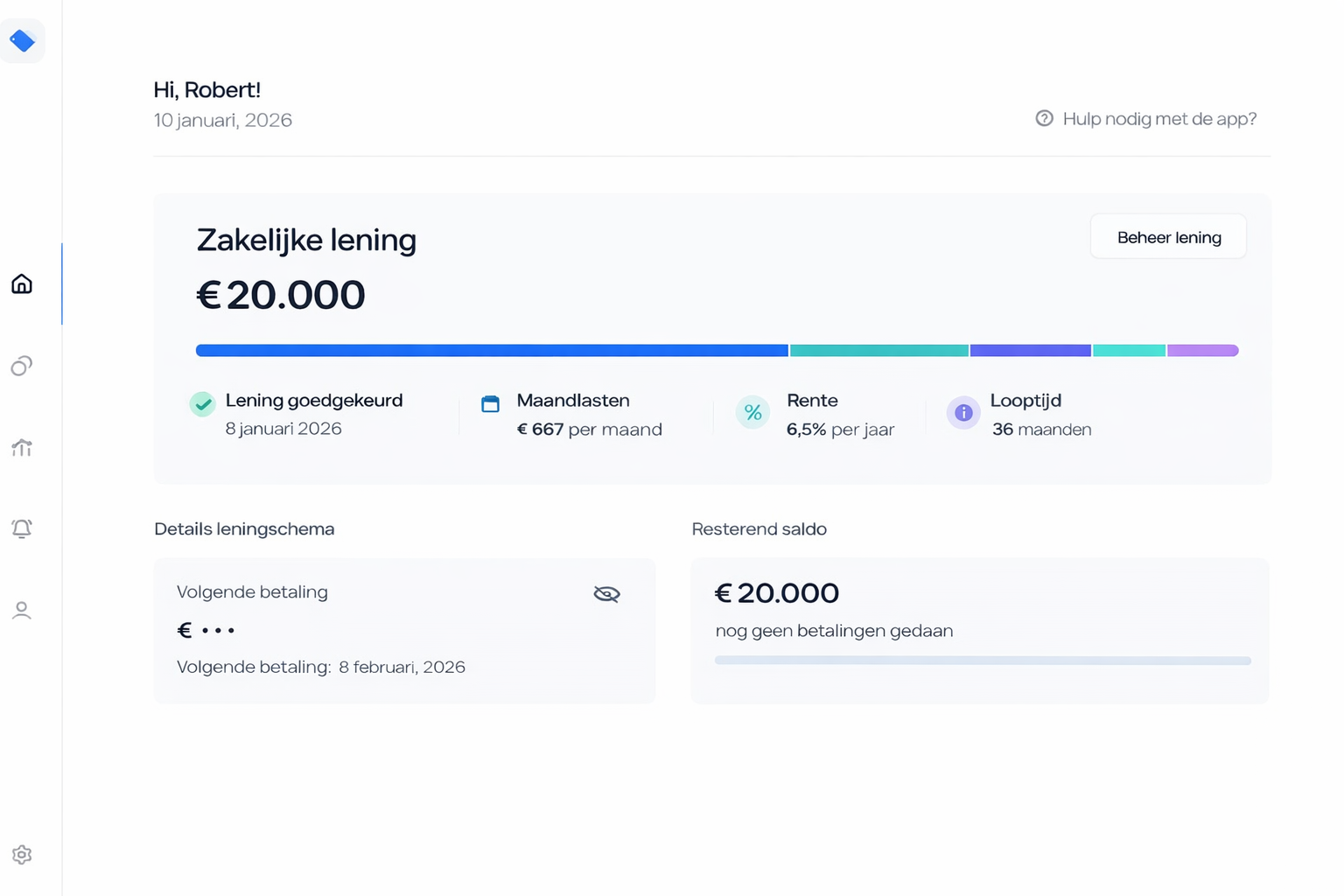The width and height of the screenshot is (1344, 896).
Task: Click the blue segment of loan bar
Action: point(492,351)
